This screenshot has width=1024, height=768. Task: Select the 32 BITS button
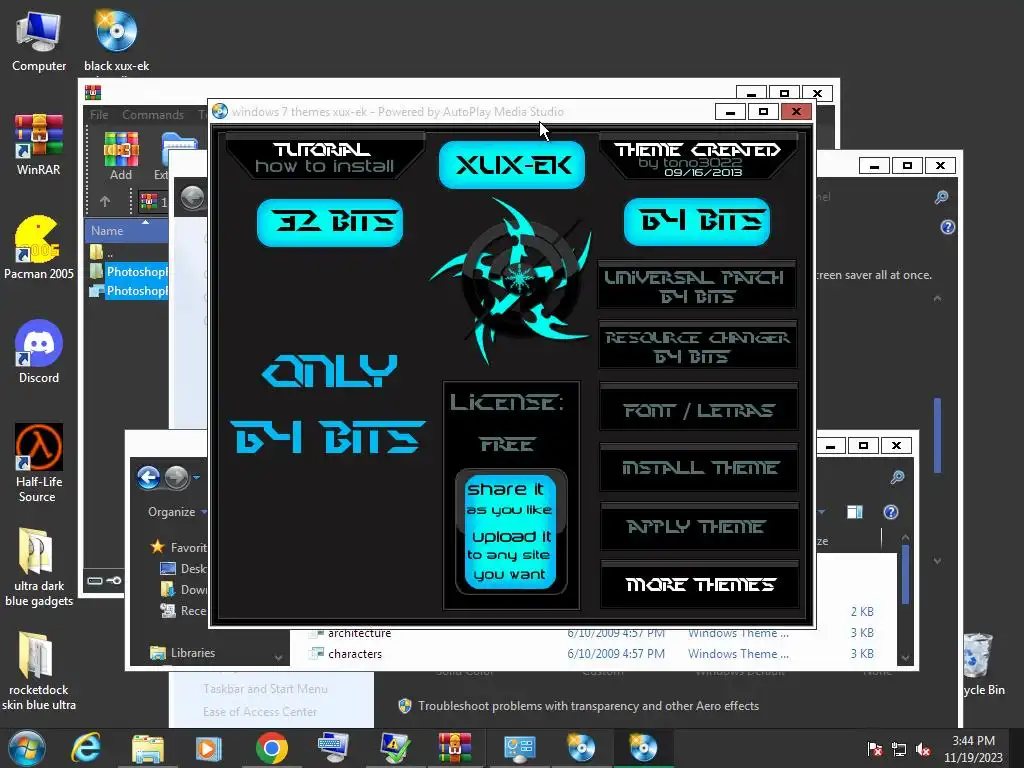[x=330, y=223]
